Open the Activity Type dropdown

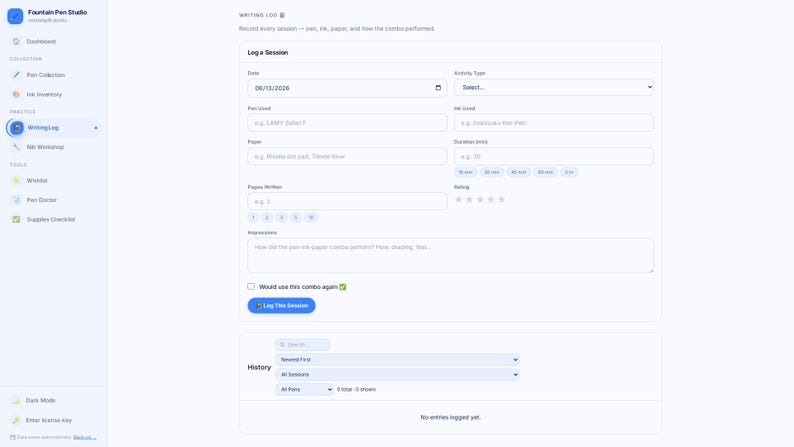click(553, 88)
